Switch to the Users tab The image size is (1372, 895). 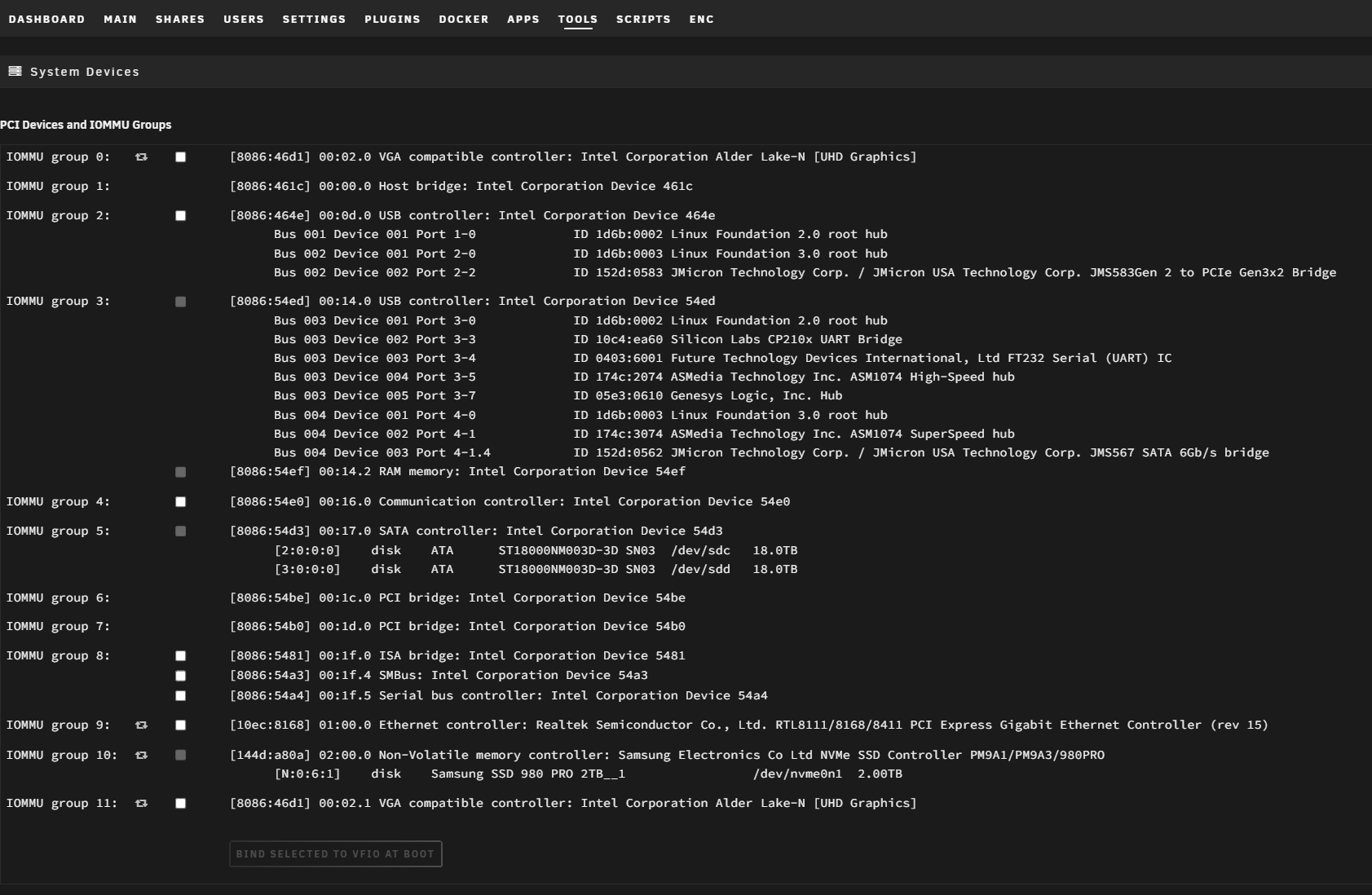244,19
